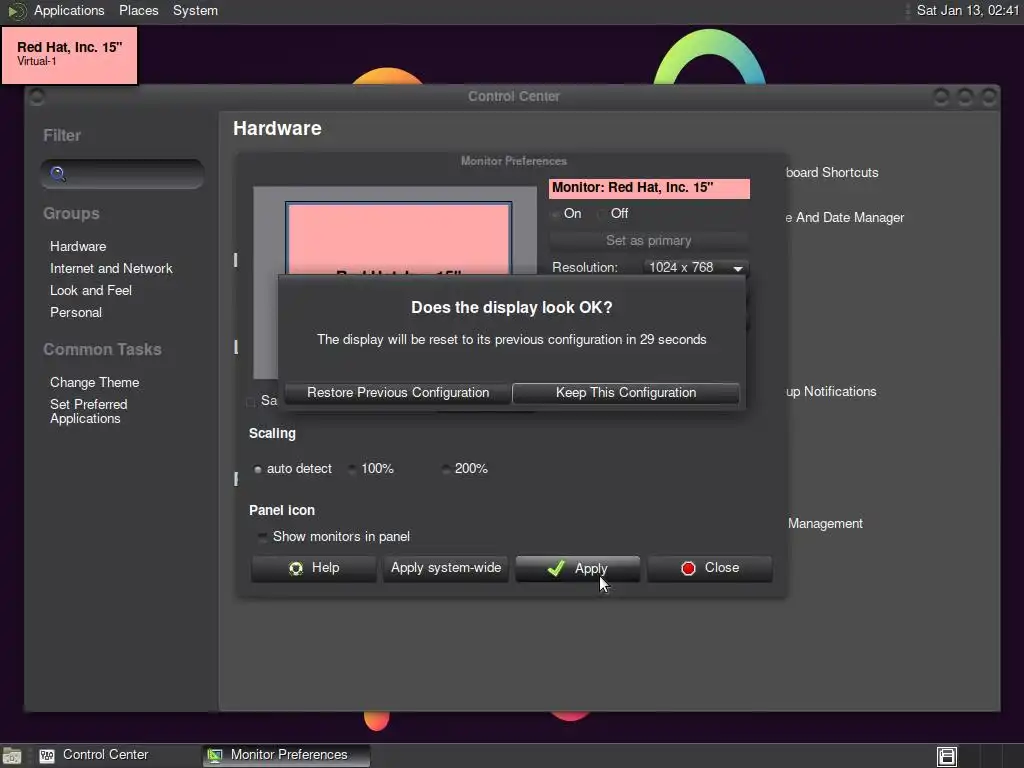This screenshot has width=1024, height=768.
Task: Click the lifebuoy icon on Help button
Action: click(x=296, y=568)
